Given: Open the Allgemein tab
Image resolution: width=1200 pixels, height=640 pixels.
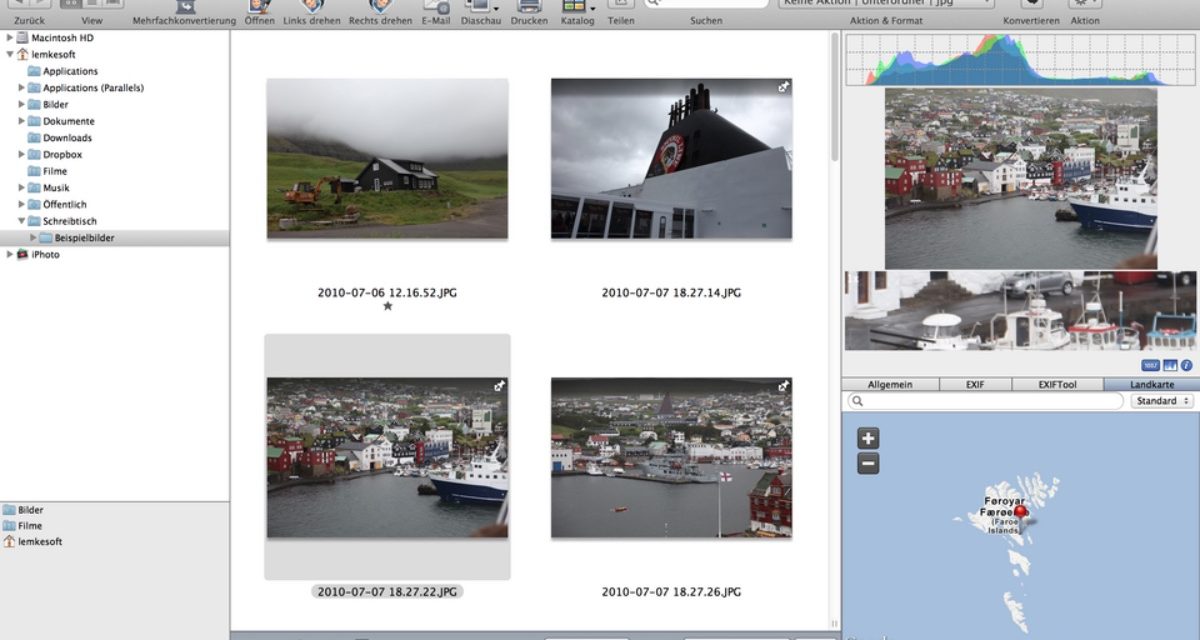Looking at the screenshot, I should (889, 385).
